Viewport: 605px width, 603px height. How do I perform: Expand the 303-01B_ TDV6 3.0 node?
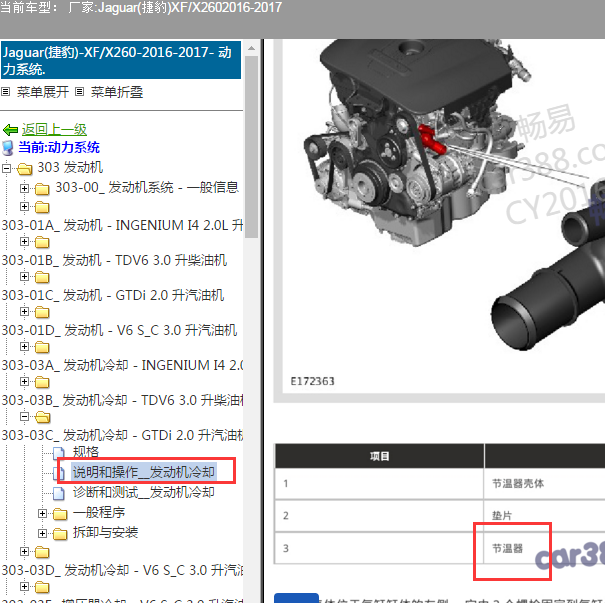point(24,242)
